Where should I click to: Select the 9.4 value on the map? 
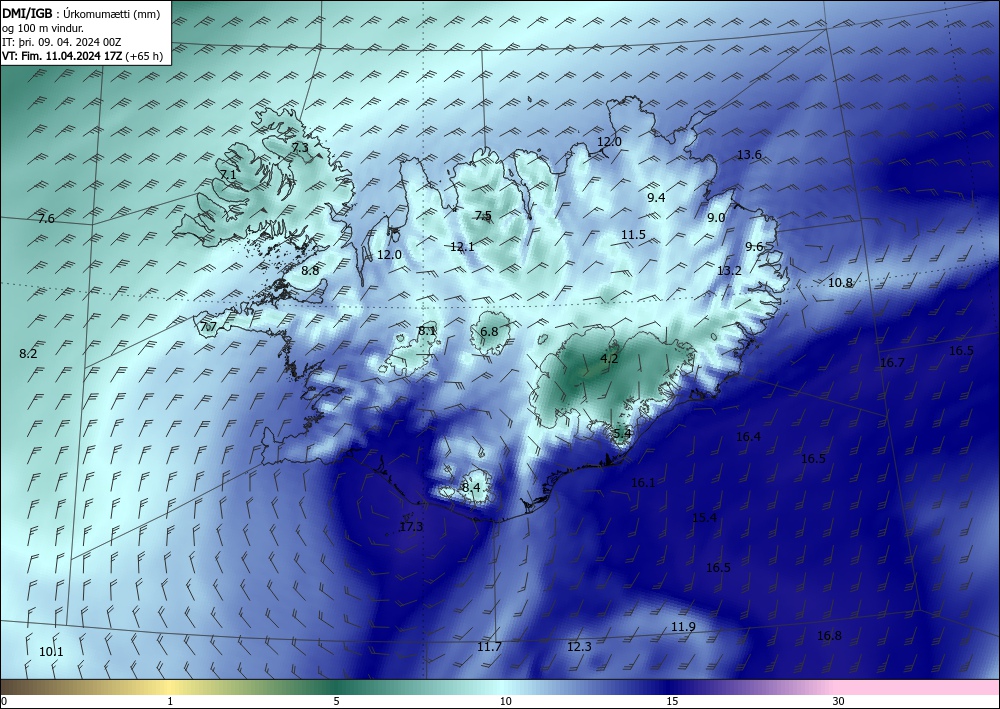(x=656, y=198)
